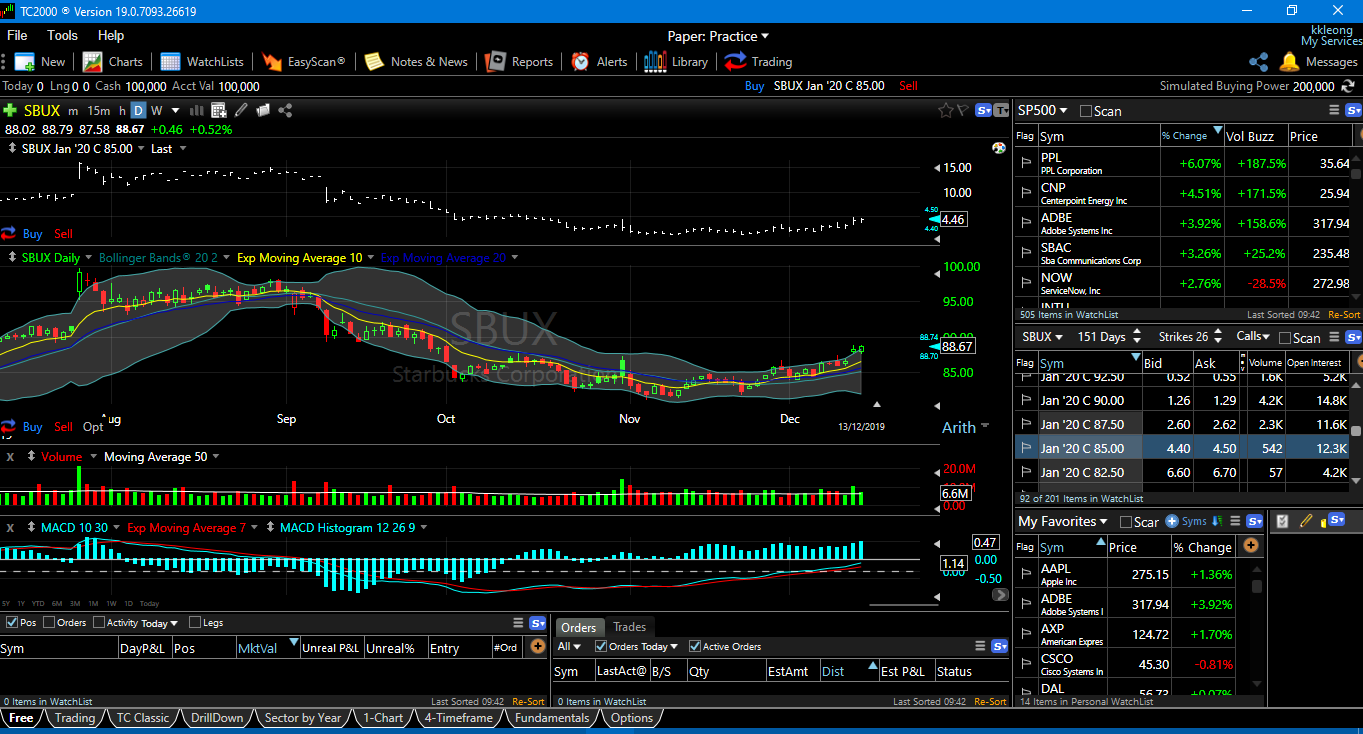Switch to the TC Classic layout tab
This screenshot has height=734, width=1363.
pos(143,718)
